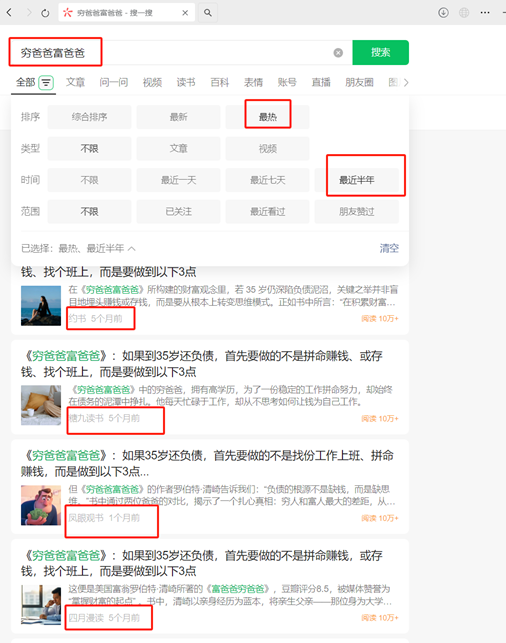Select the 全部 tab

(x=25, y=82)
